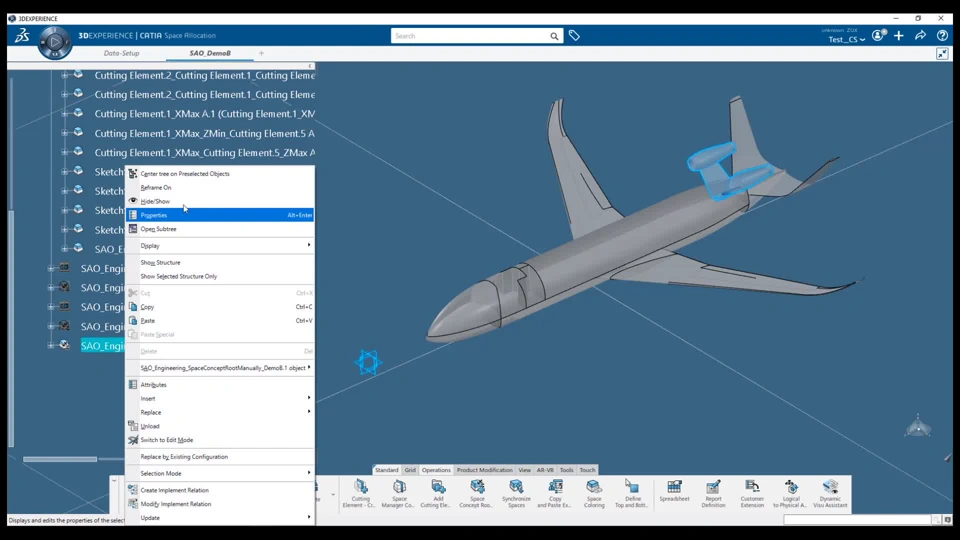Click the share arrow icon in the top bar

tap(920, 36)
